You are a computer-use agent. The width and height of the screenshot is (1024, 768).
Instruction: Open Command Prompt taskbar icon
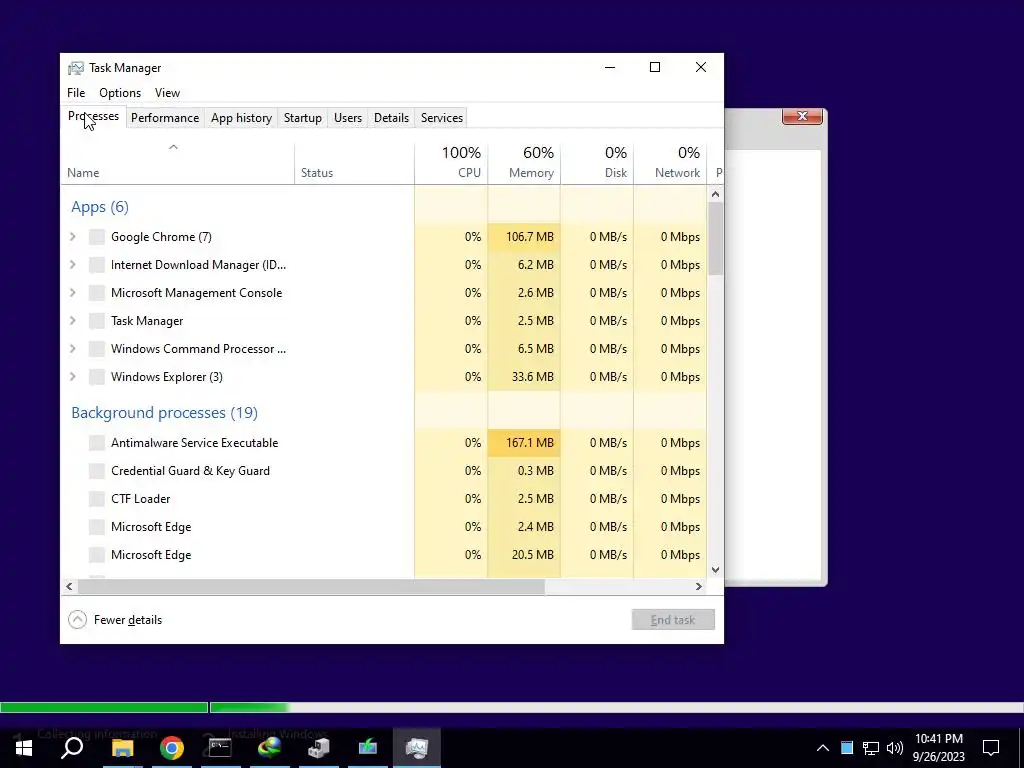[220, 748]
